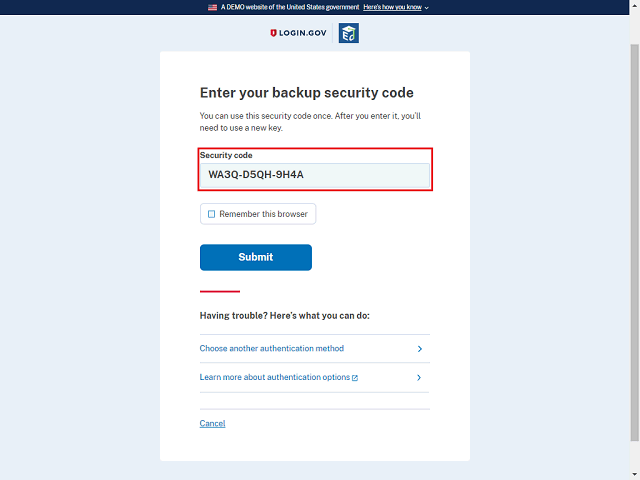This screenshot has width=640, height=480.
Task: Click the US flag icon in banner
Action: point(212,7)
